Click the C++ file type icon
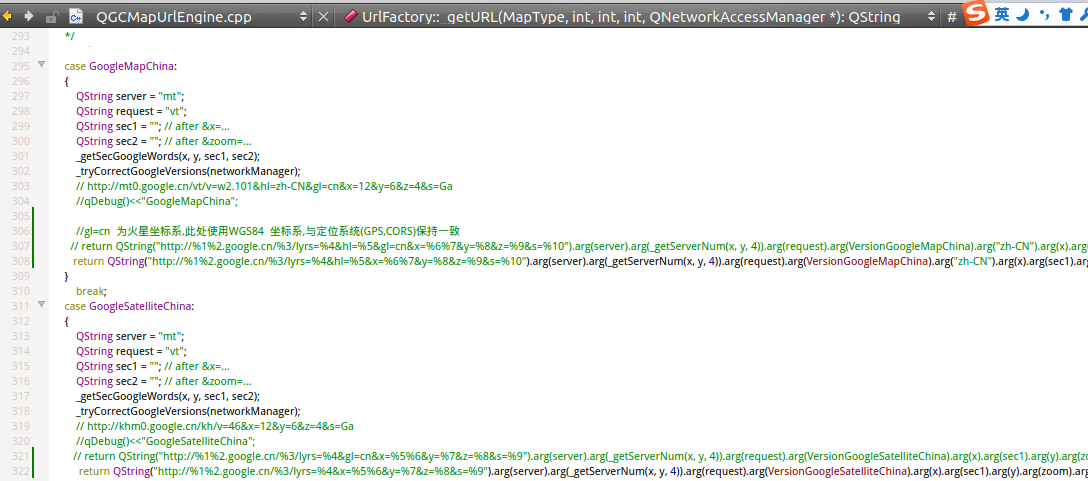 [77, 17]
